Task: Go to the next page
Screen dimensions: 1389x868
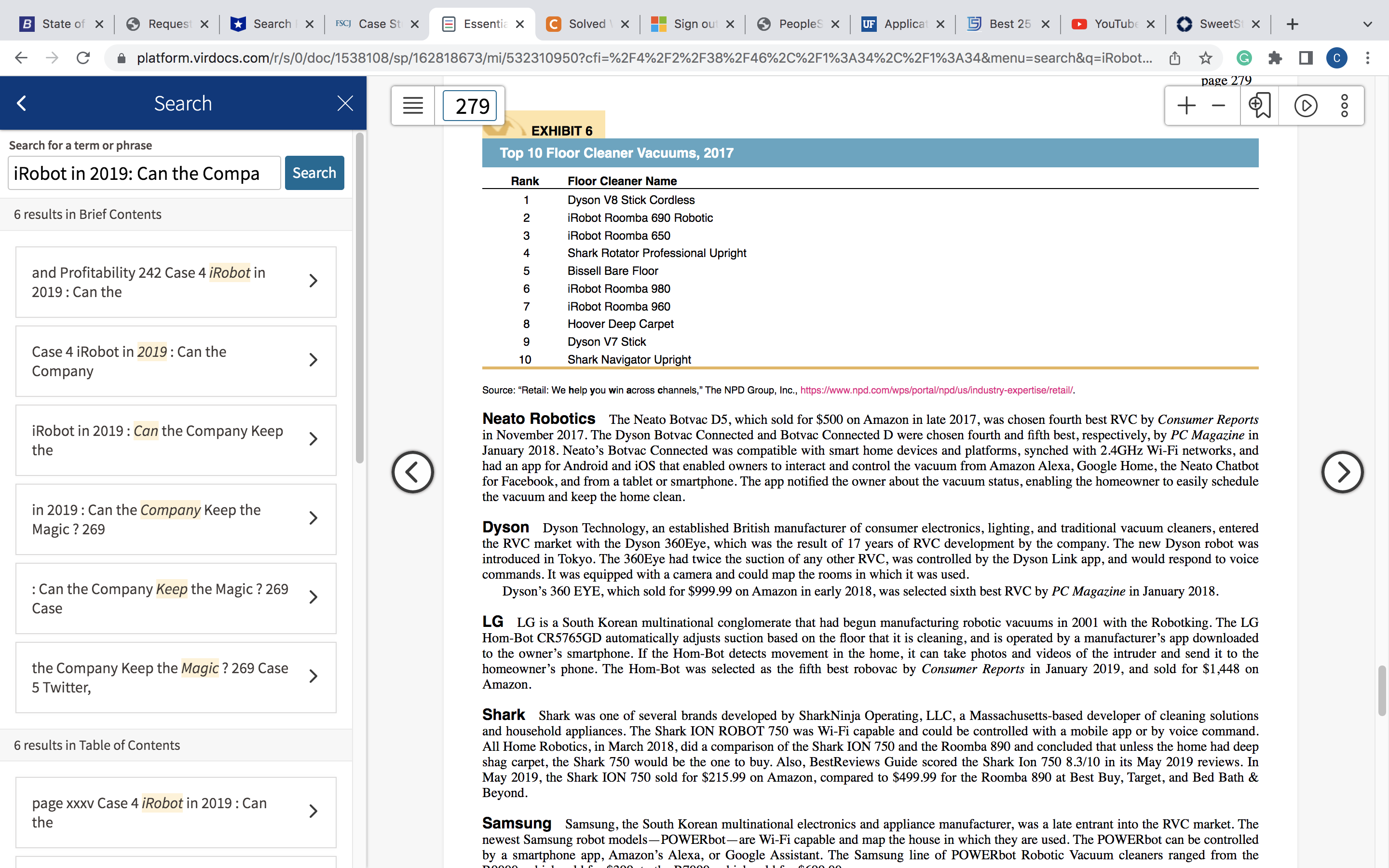Action: click(x=1342, y=472)
